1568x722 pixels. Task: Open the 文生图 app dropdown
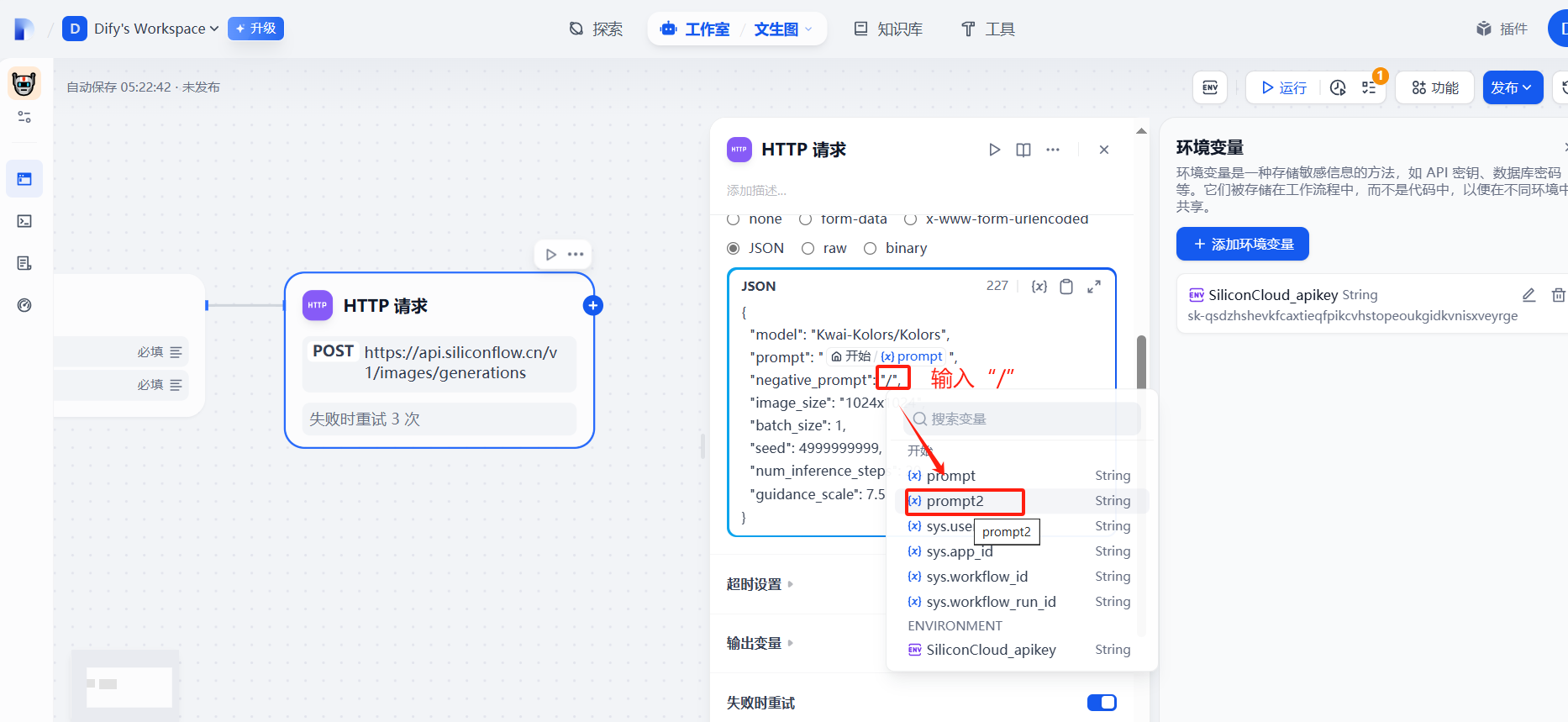[783, 29]
